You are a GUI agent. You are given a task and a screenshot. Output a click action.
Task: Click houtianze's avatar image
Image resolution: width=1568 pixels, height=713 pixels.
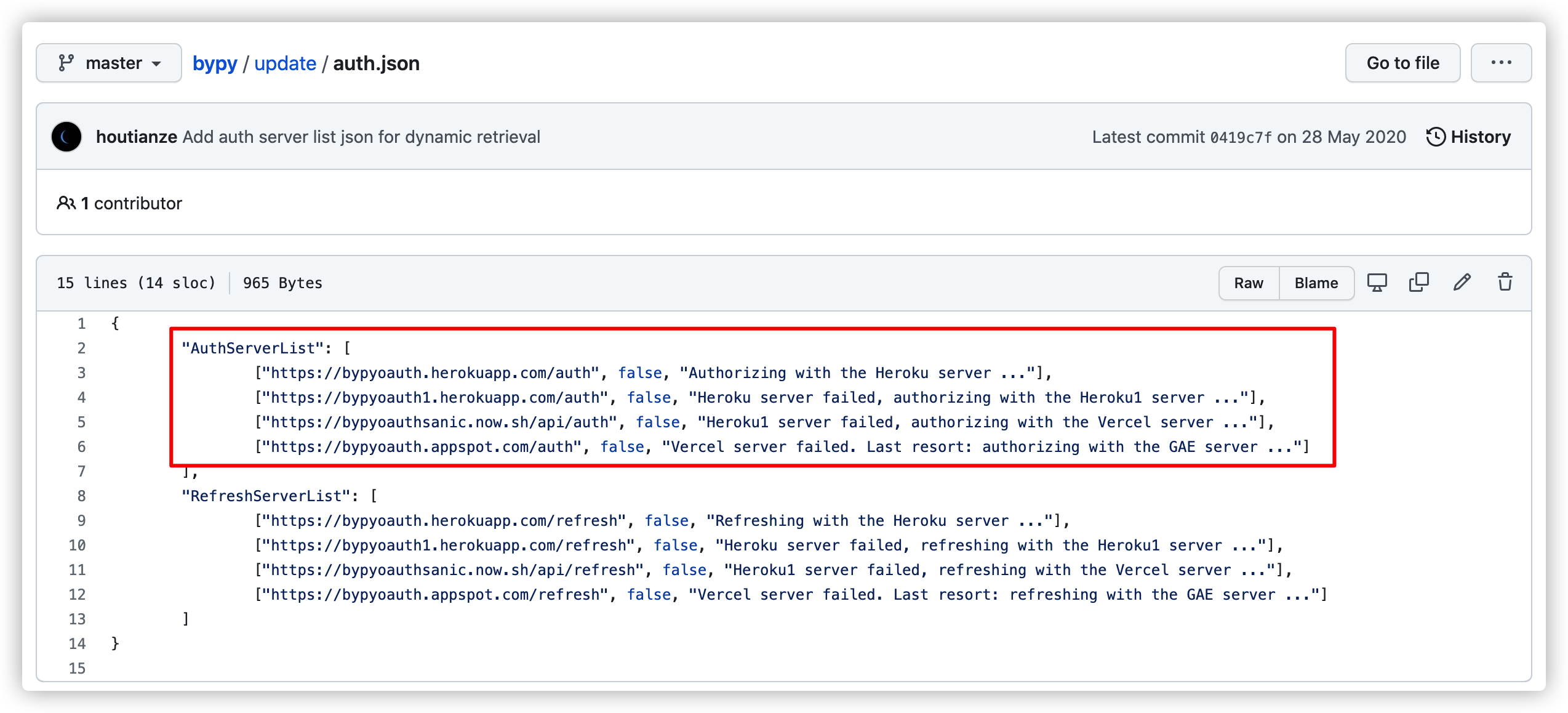pyautogui.click(x=66, y=137)
